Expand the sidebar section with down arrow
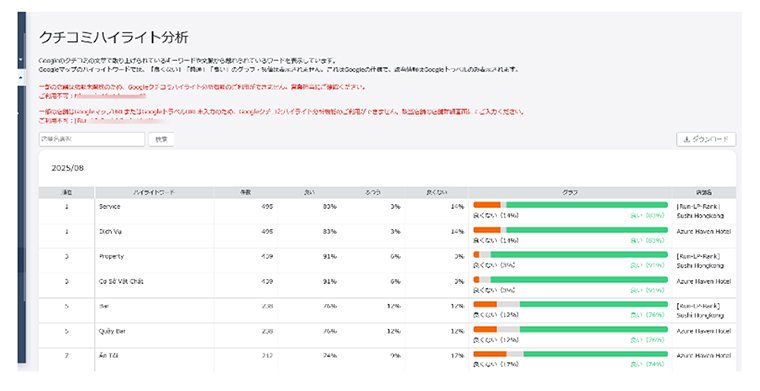Screen dimensions: 760x391 pyautogui.click(x=21, y=60)
